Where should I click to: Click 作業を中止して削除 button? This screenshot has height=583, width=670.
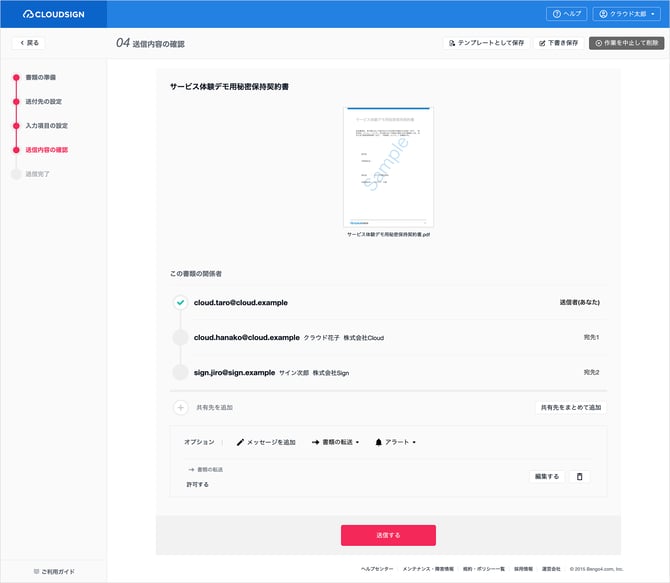coord(626,43)
